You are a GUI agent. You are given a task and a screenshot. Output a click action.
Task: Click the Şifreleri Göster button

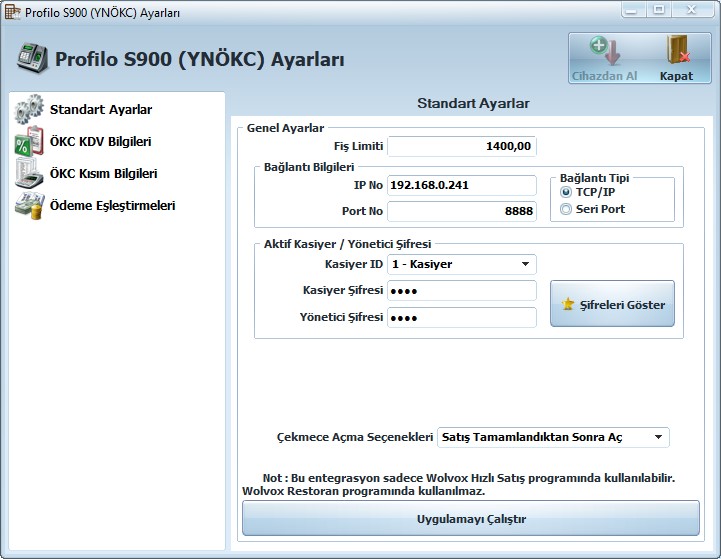(612, 304)
